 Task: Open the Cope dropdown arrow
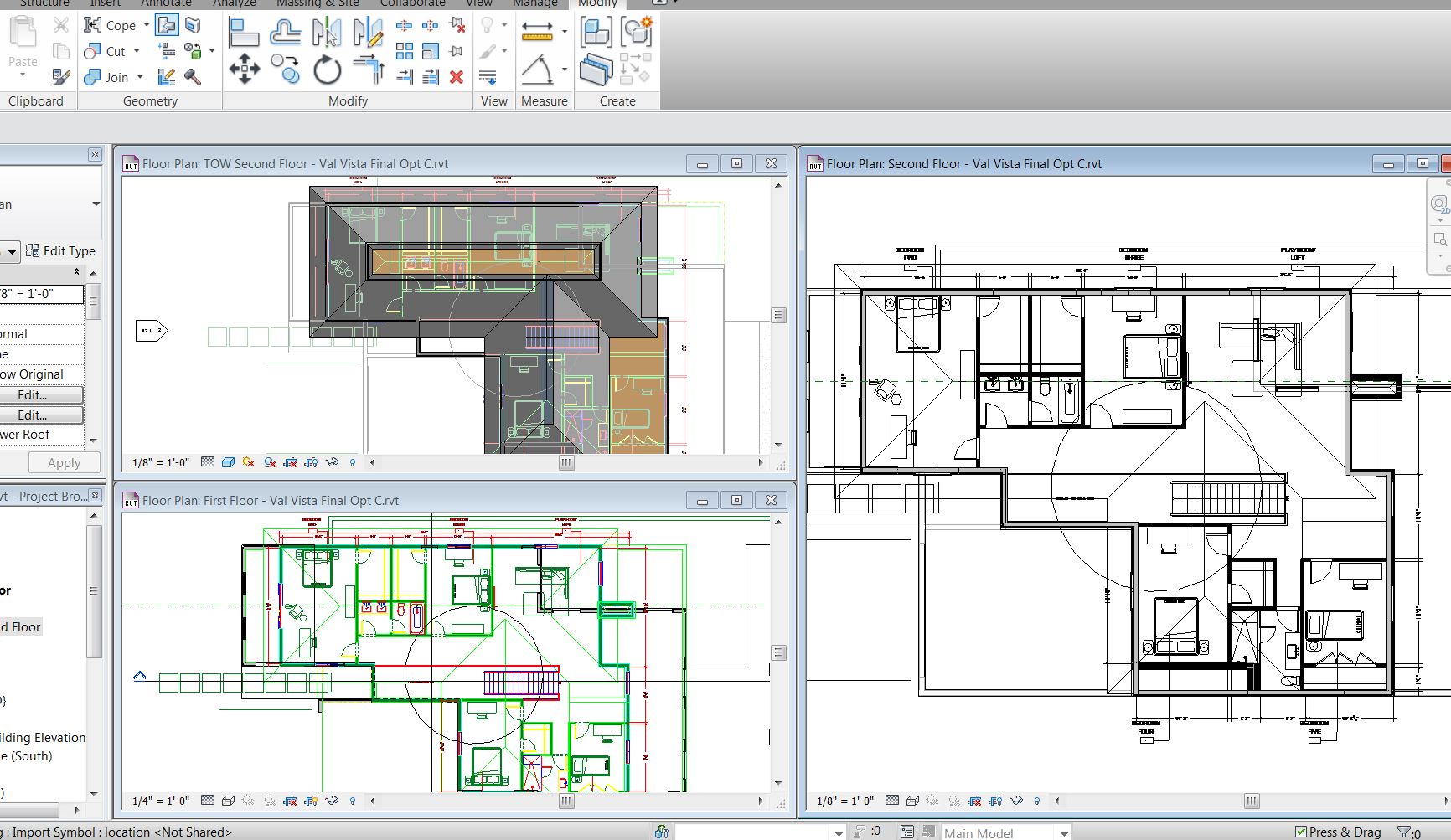147,25
